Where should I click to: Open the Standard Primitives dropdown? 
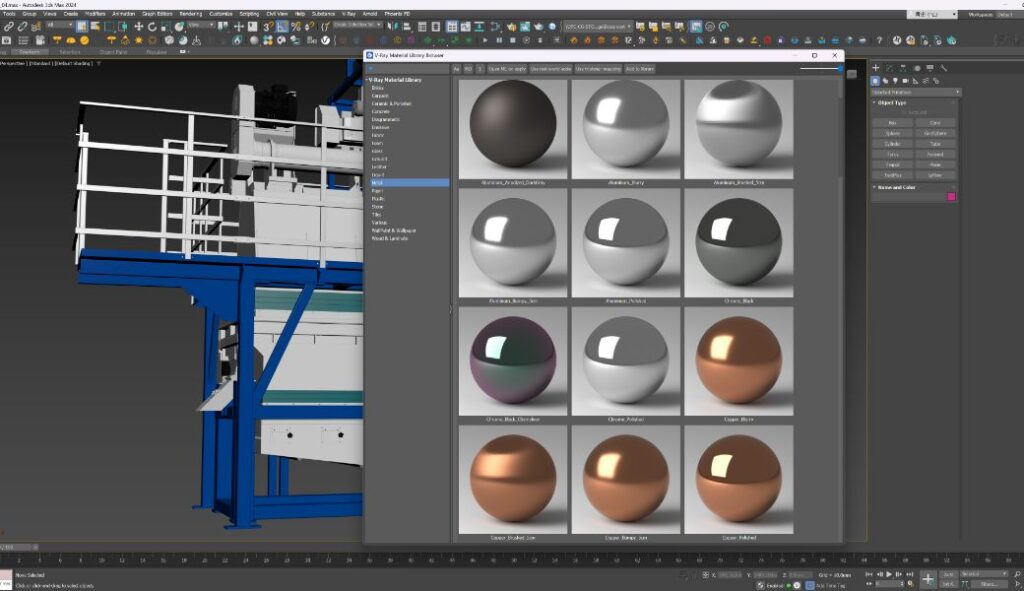coord(915,92)
